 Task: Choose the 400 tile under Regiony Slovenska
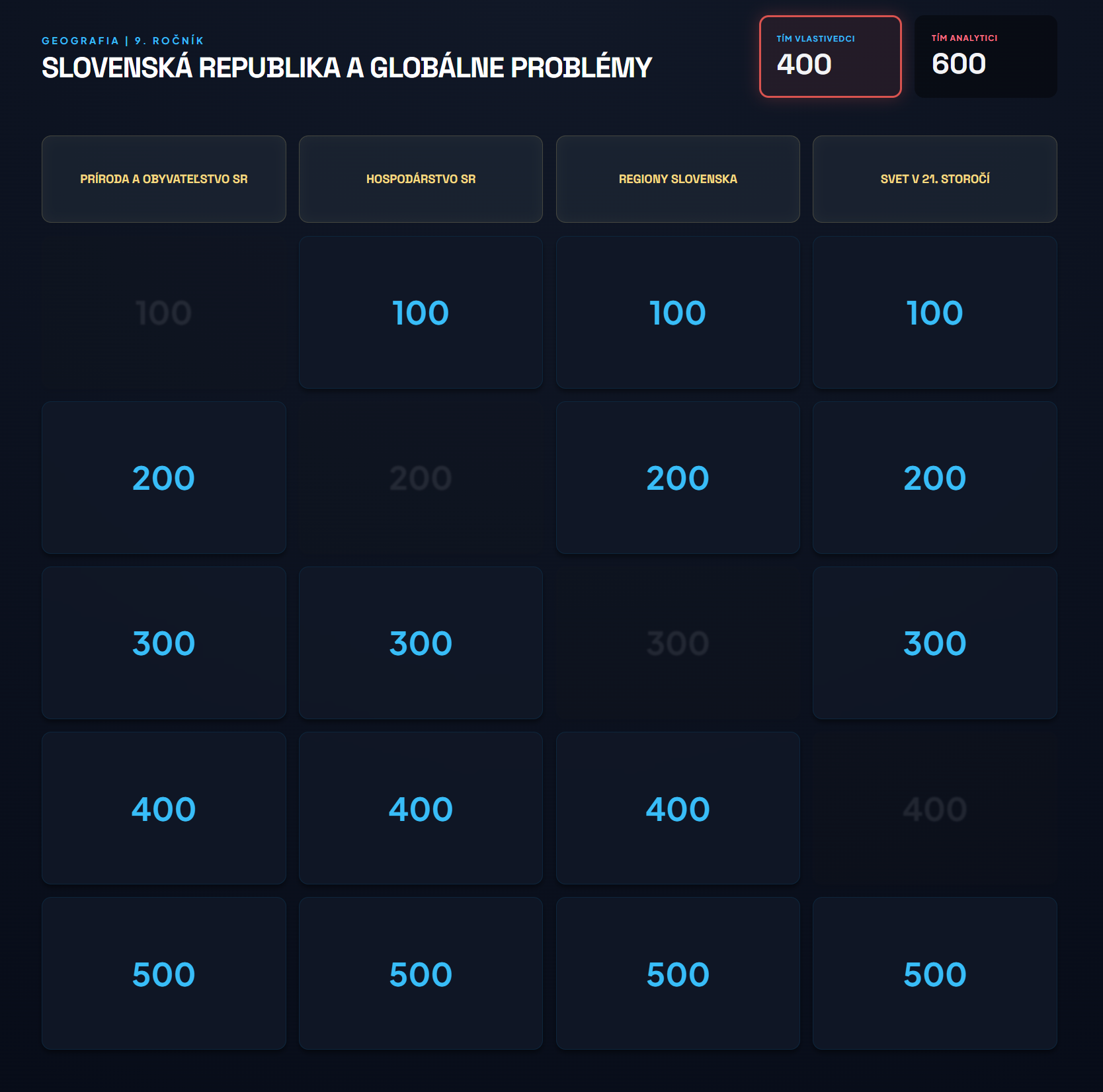click(x=678, y=808)
